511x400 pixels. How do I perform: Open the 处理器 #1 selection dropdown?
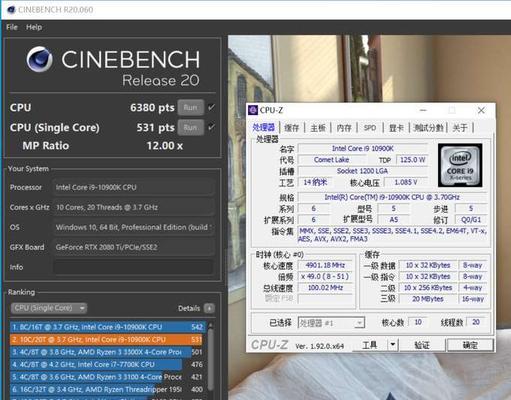coord(331,323)
